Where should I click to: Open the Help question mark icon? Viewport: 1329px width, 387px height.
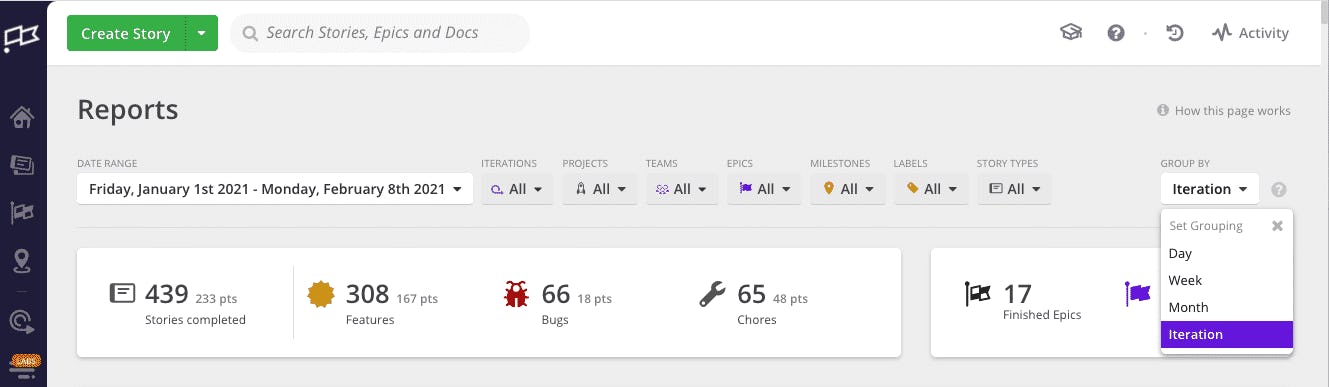tap(1116, 33)
